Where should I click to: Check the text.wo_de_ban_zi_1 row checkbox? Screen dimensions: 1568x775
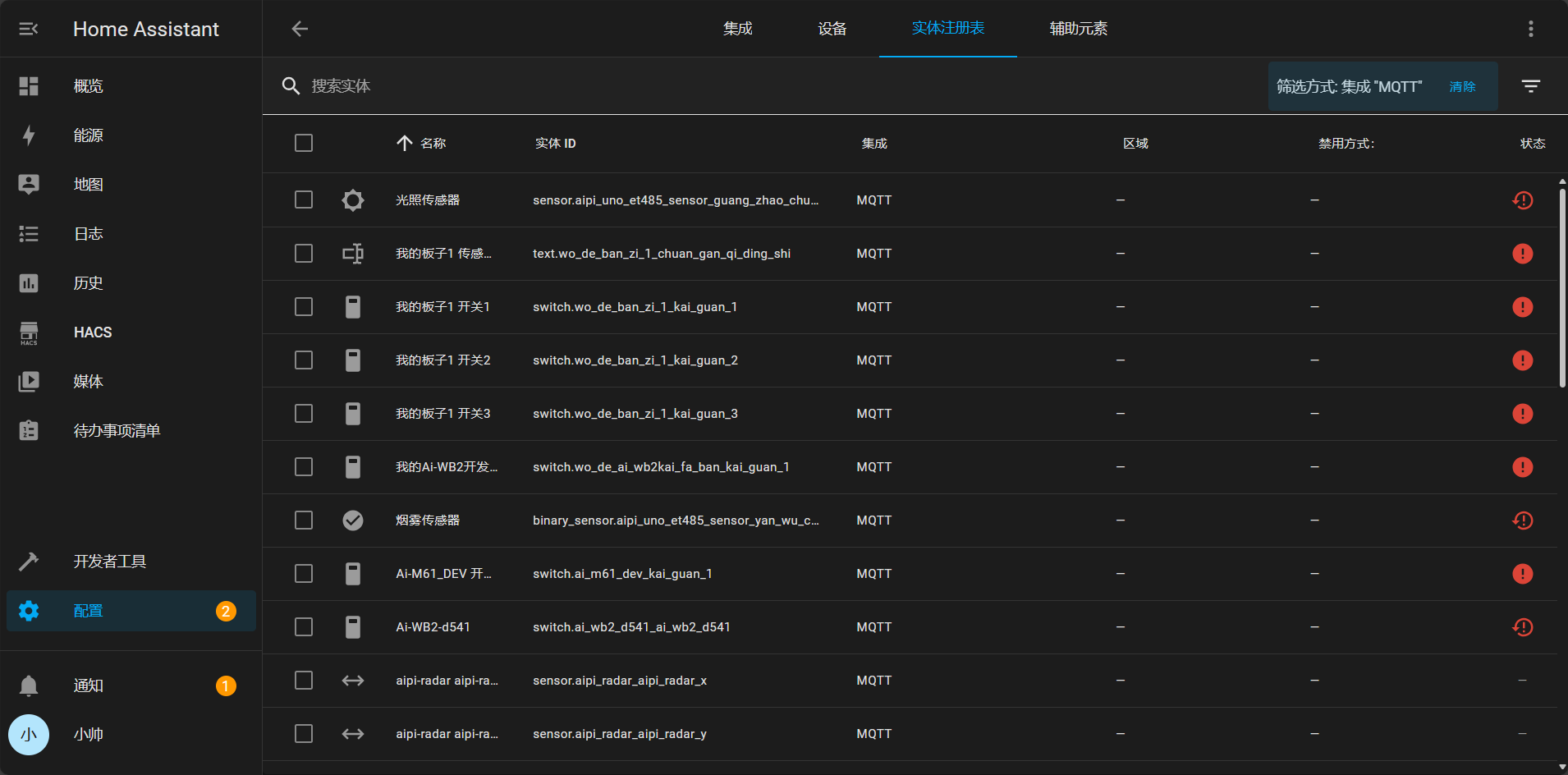[304, 254]
